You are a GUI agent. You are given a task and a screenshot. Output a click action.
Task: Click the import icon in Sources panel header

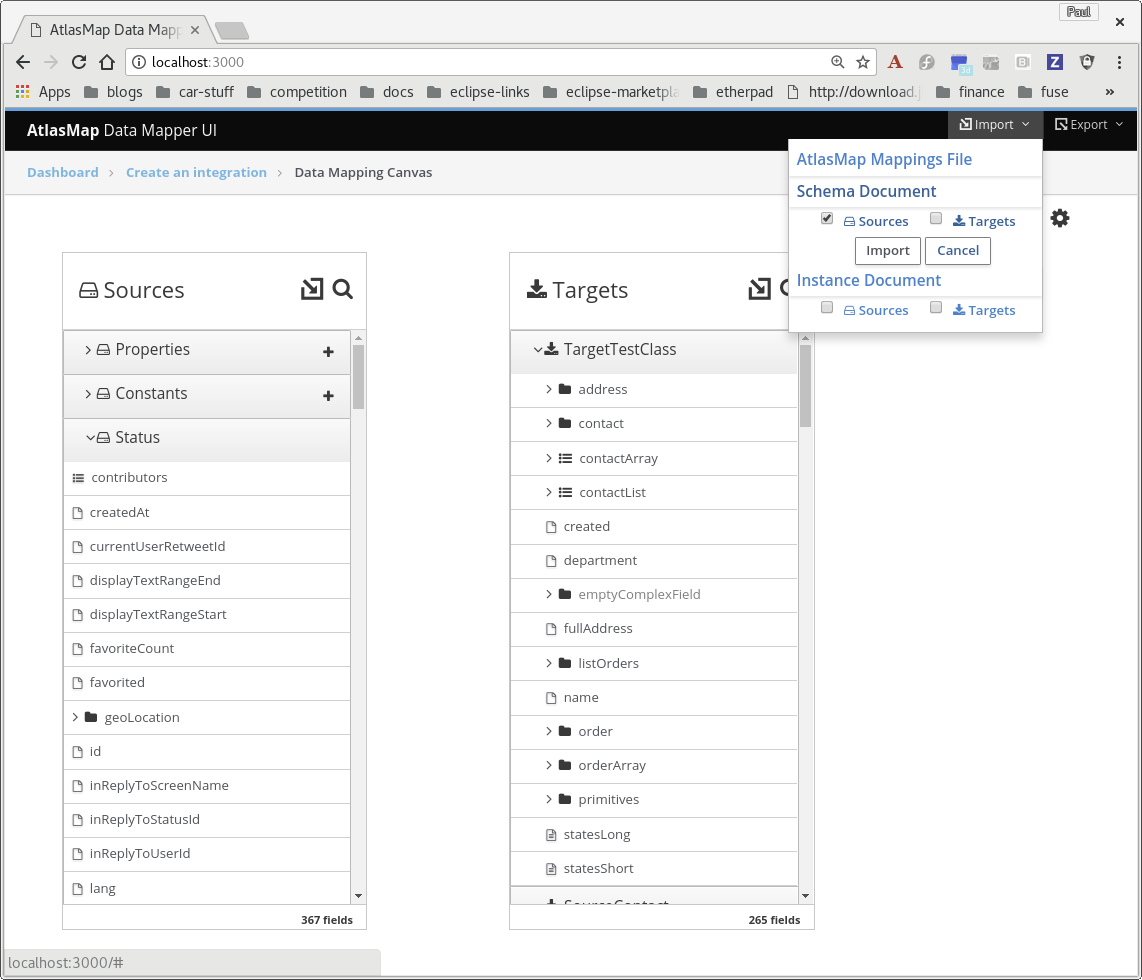311,289
